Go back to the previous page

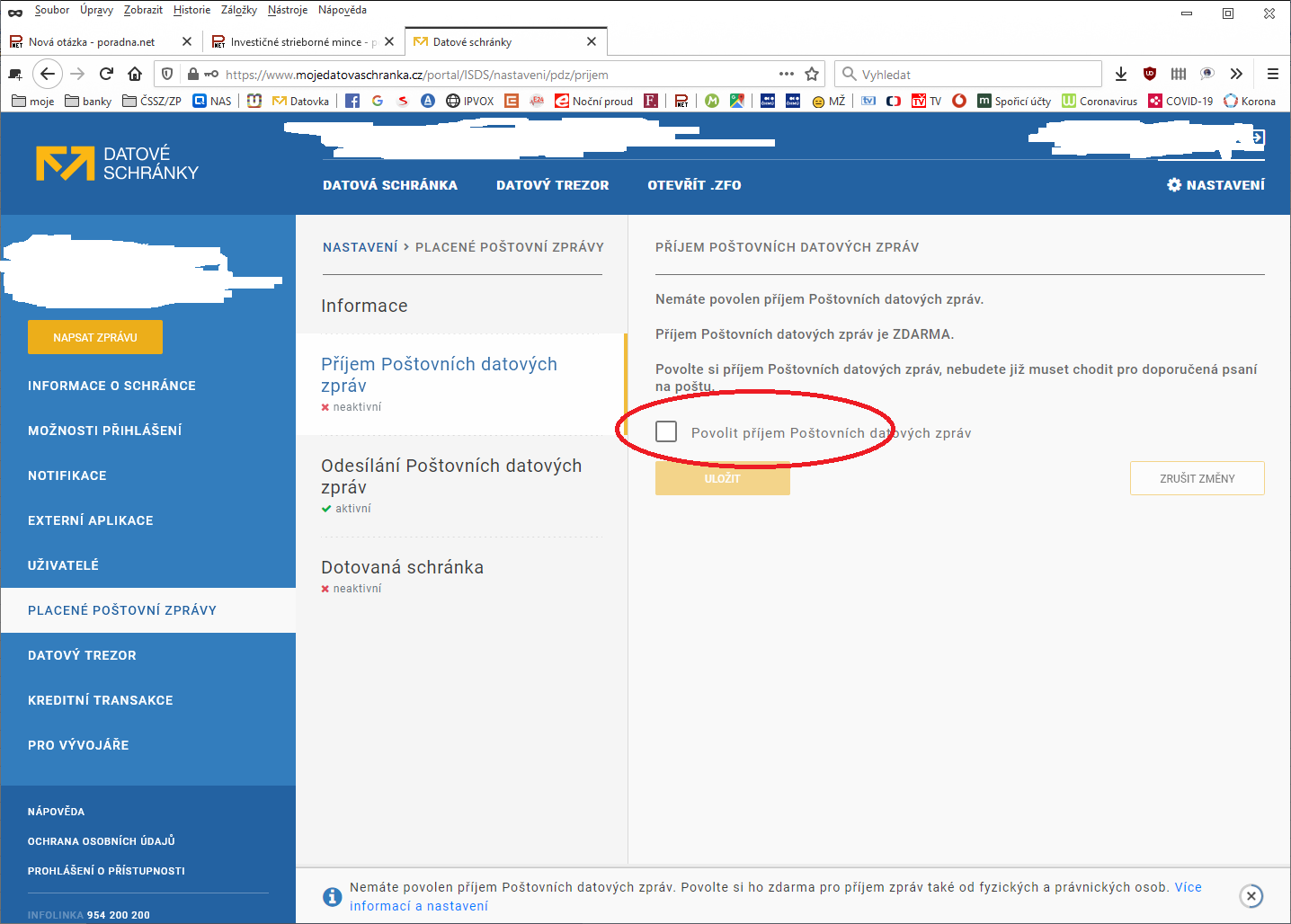coord(48,74)
